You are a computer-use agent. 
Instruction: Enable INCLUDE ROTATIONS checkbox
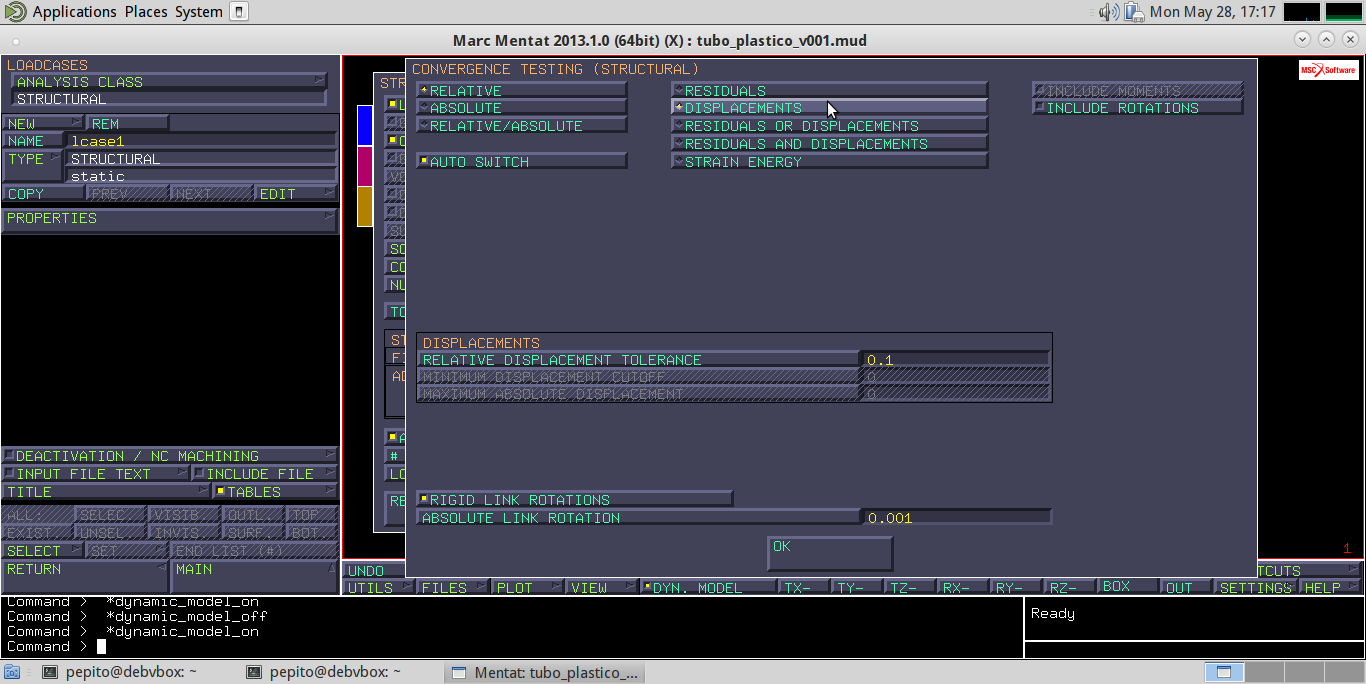(1138, 108)
